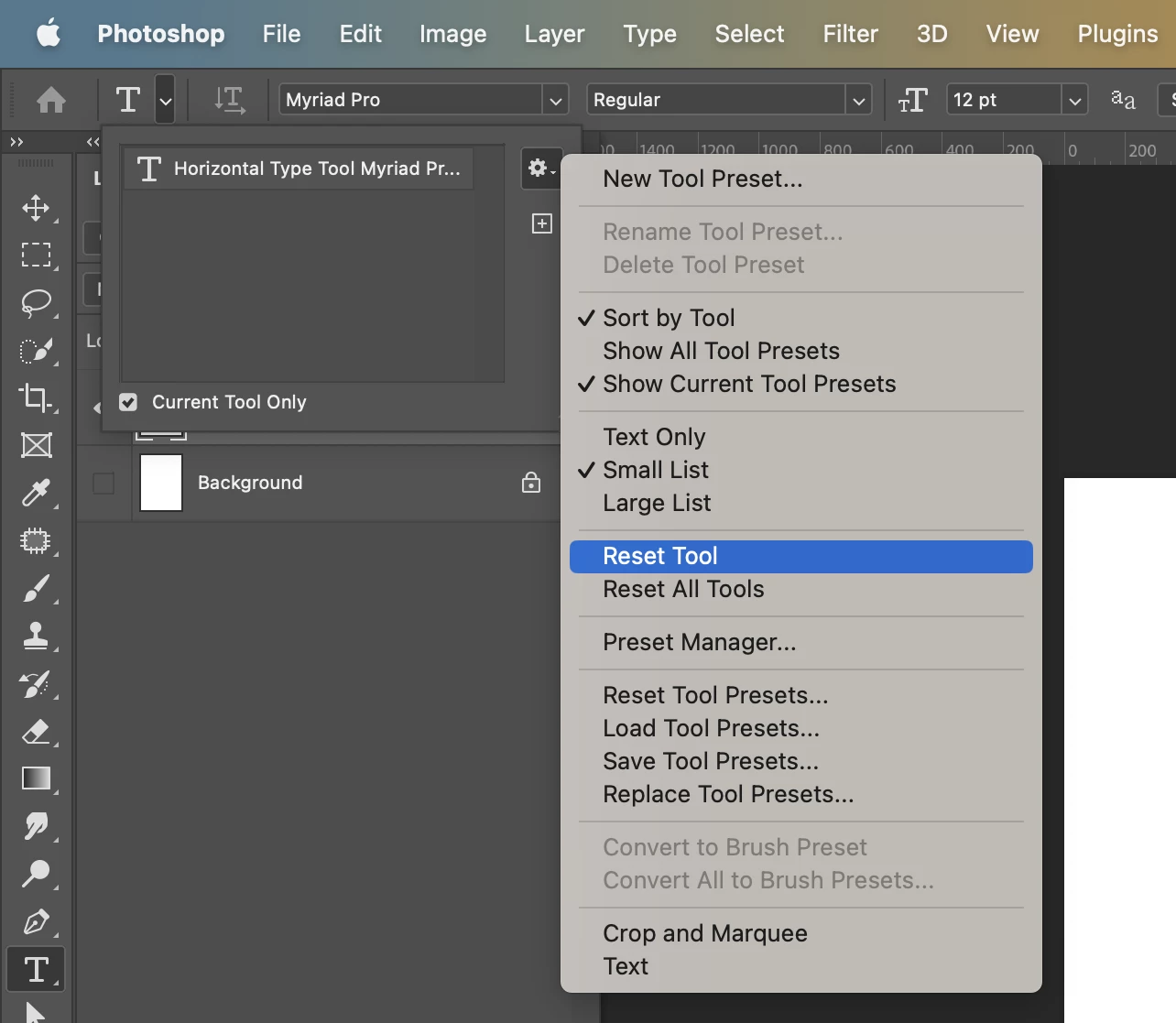Image resolution: width=1176 pixels, height=1023 pixels.
Task: Open the Filter menu
Action: tap(850, 34)
